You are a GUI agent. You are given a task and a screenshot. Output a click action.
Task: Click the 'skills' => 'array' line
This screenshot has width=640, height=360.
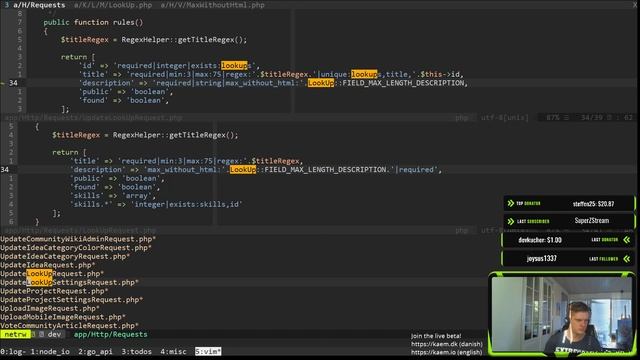point(113,196)
